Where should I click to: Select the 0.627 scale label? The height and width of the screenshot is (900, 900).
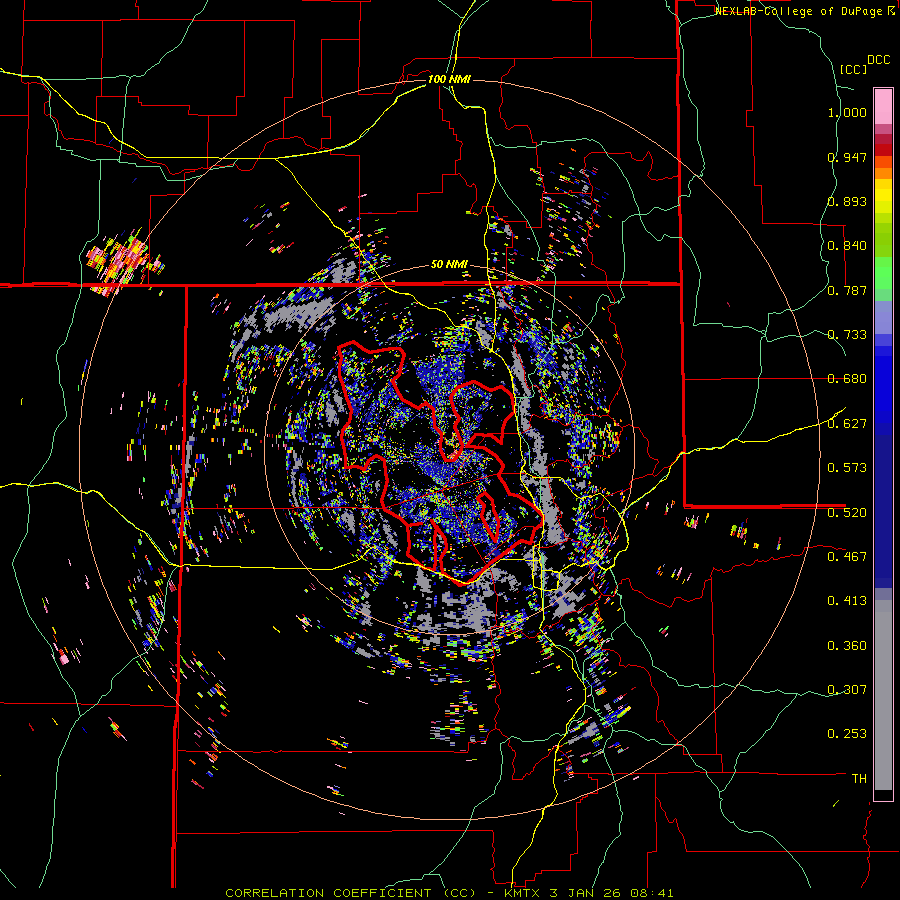[x=847, y=424]
